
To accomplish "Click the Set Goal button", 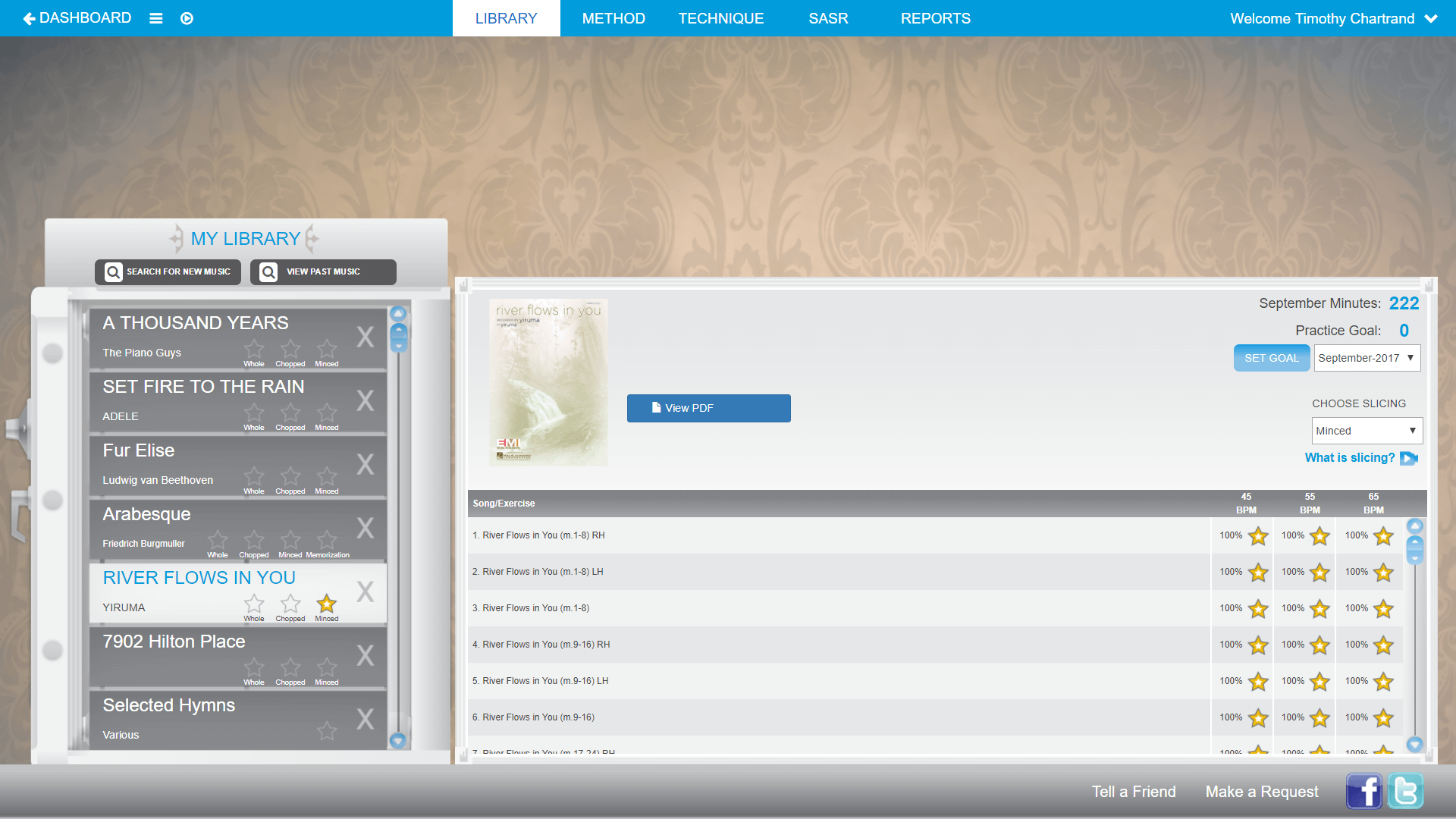I will (1272, 358).
